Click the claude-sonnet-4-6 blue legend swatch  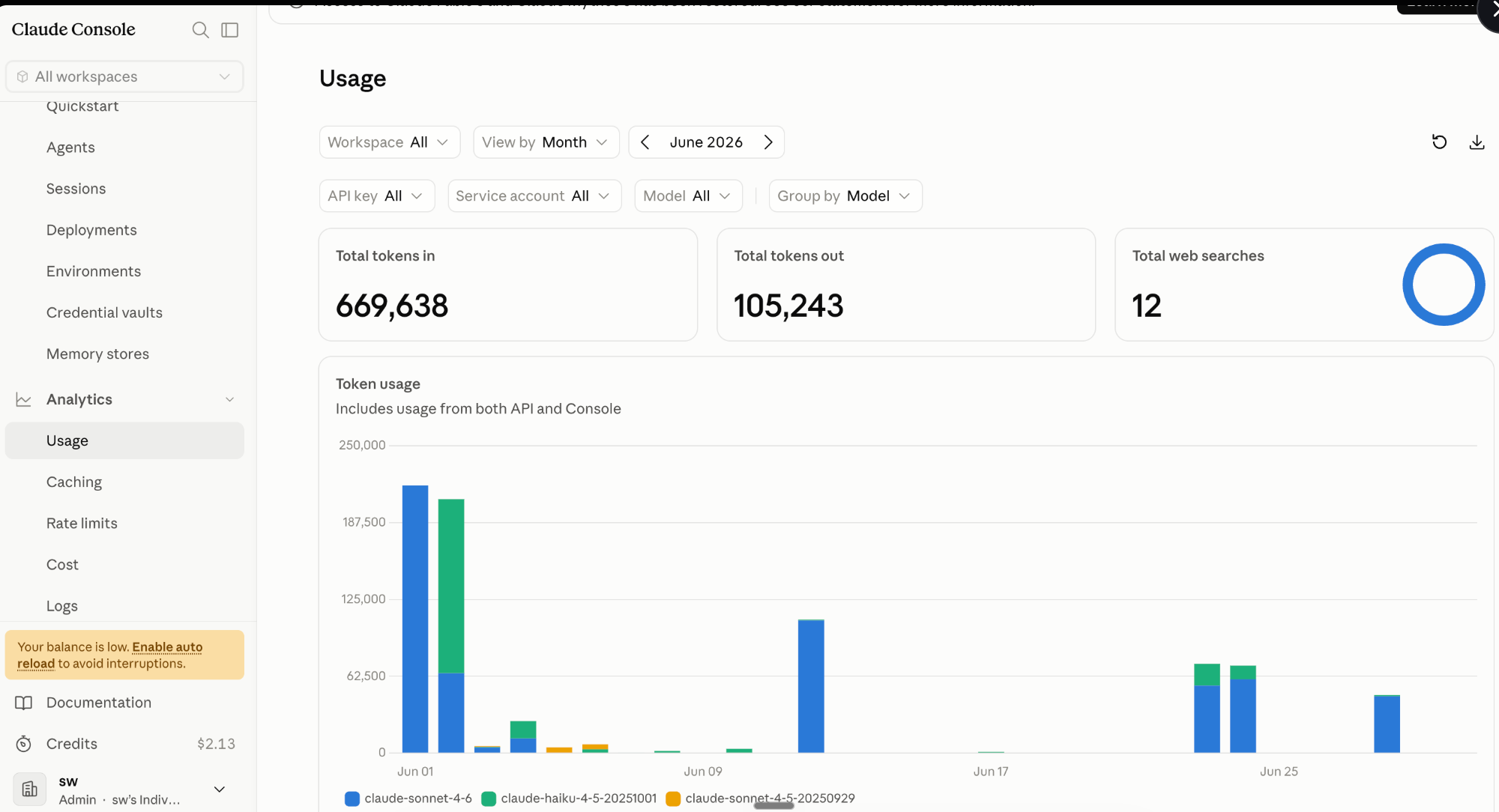coord(352,799)
